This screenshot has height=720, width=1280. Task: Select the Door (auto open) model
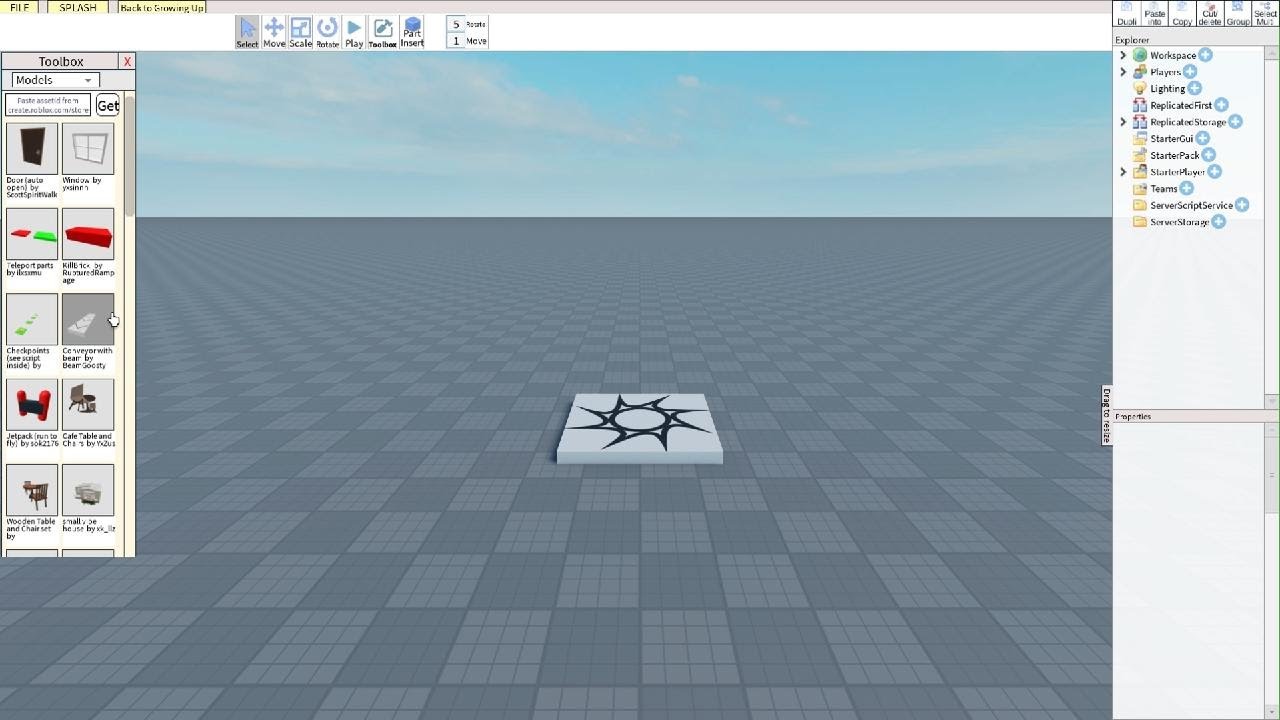coord(32,149)
